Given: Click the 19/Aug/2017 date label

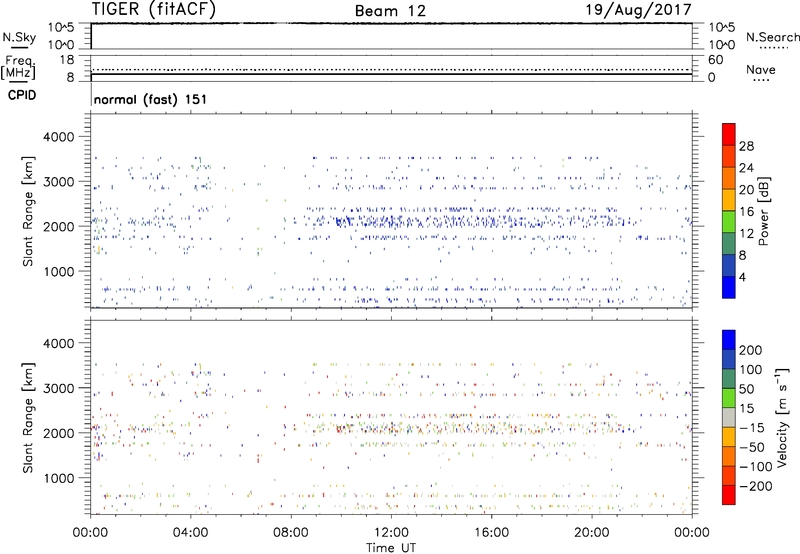Looking at the screenshot, I should (638, 10).
